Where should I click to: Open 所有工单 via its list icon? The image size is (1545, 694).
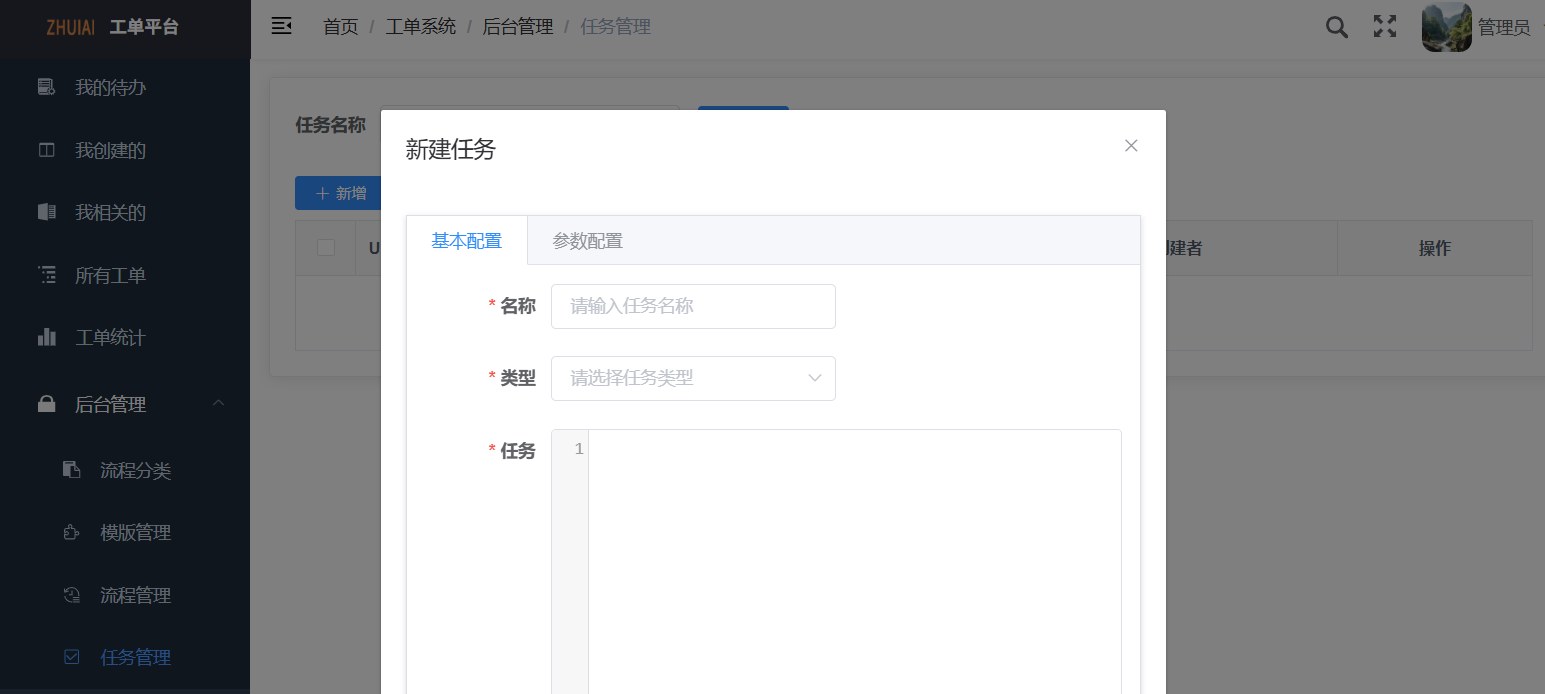pyautogui.click(x=45, y=275)
